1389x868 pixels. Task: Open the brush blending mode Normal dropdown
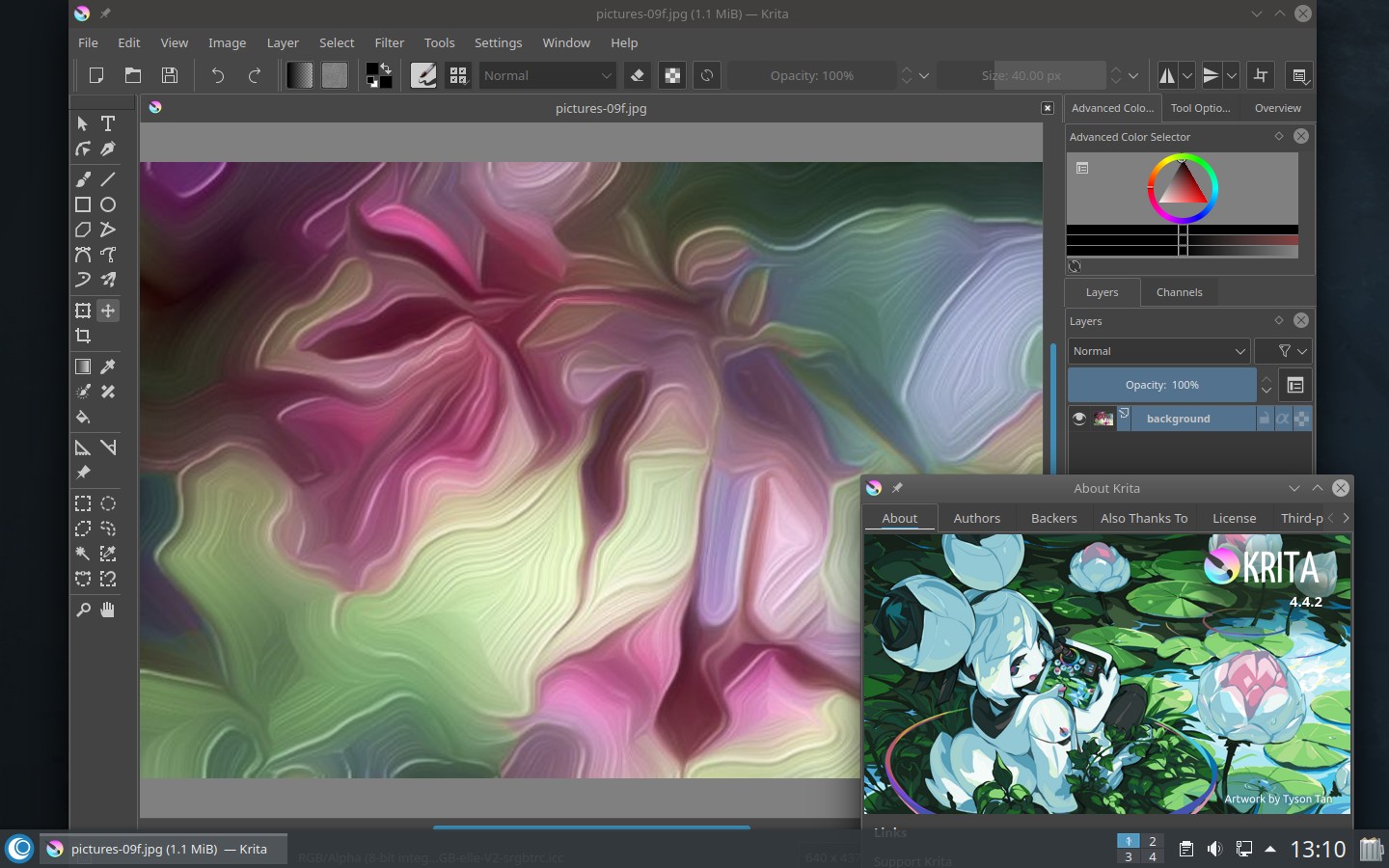(x=547, y=75)
